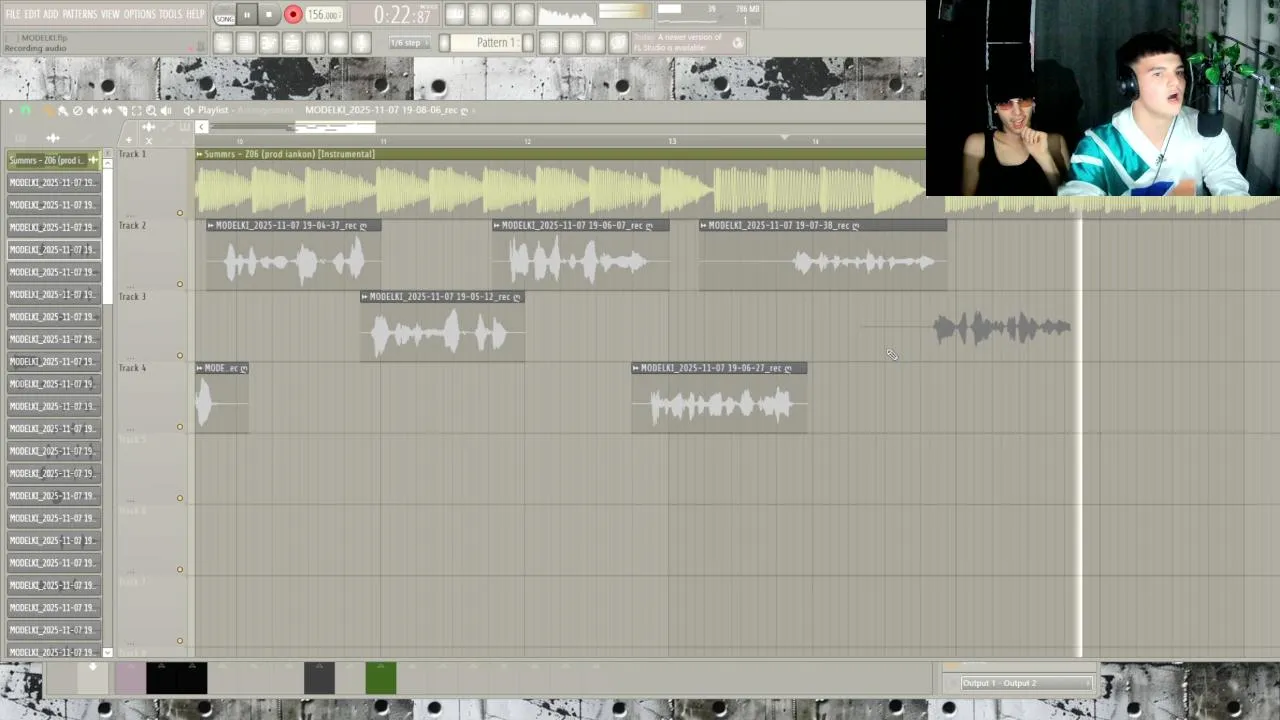Open the 1/6 step snap dropdown
This screenshot has height=720, width=1280.
(410, 43)
